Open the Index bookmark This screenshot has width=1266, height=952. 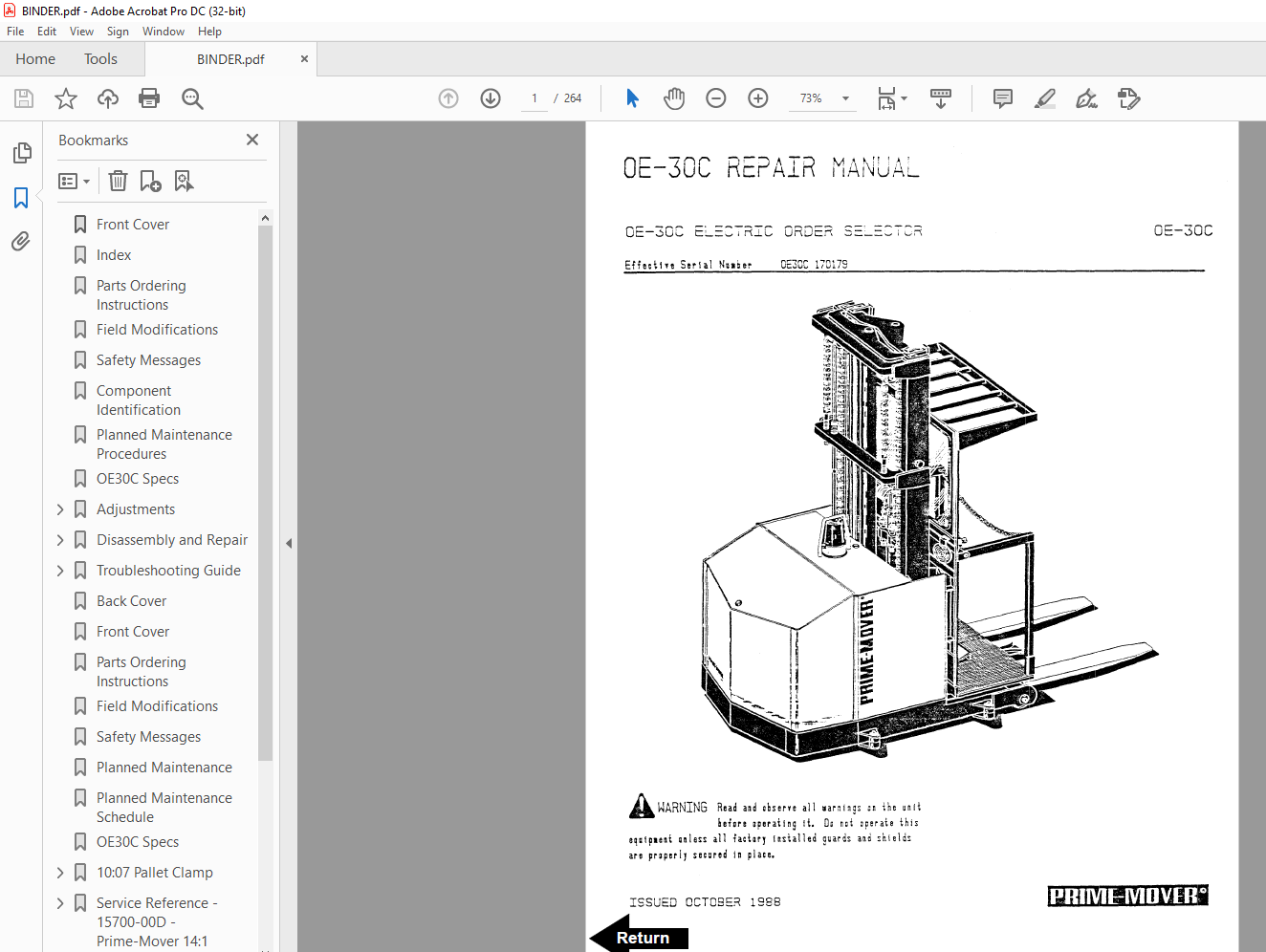click(114, 255)
